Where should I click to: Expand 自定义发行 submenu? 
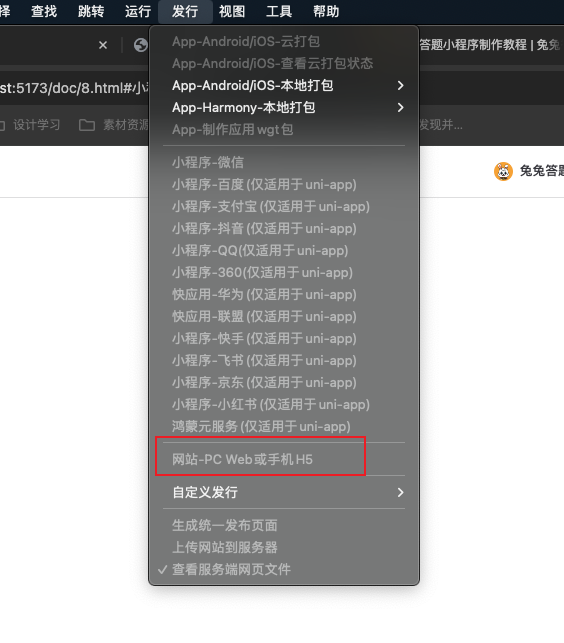point(284,493)
